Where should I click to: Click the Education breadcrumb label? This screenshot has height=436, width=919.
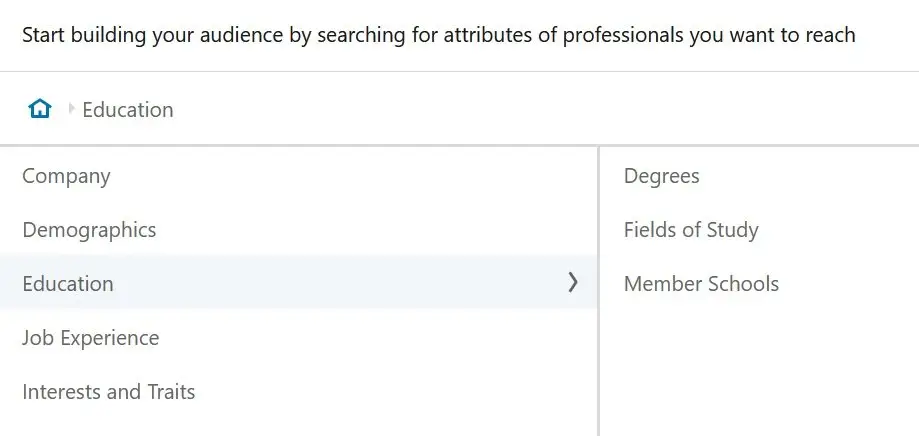pyautogui.click(x=128, y=110)
